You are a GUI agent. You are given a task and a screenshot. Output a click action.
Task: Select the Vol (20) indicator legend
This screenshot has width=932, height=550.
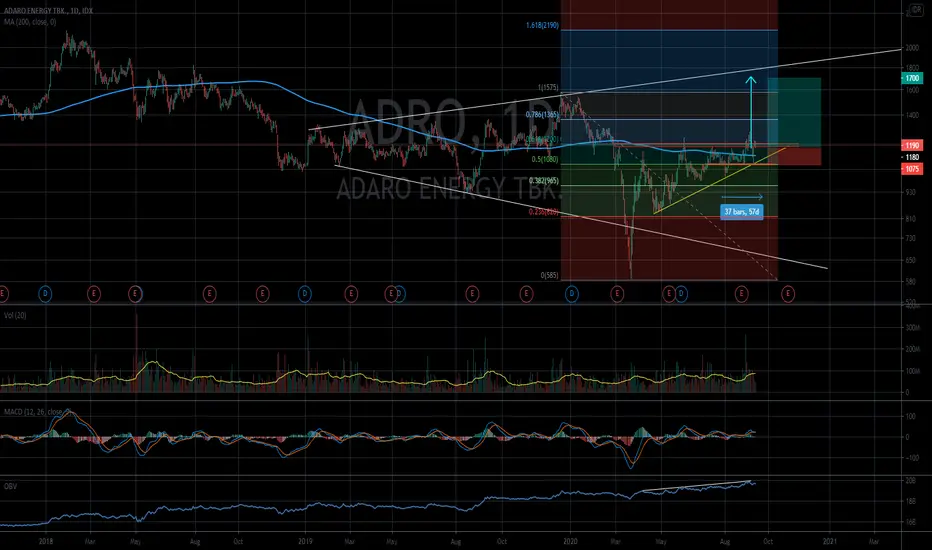pos(15,315)
